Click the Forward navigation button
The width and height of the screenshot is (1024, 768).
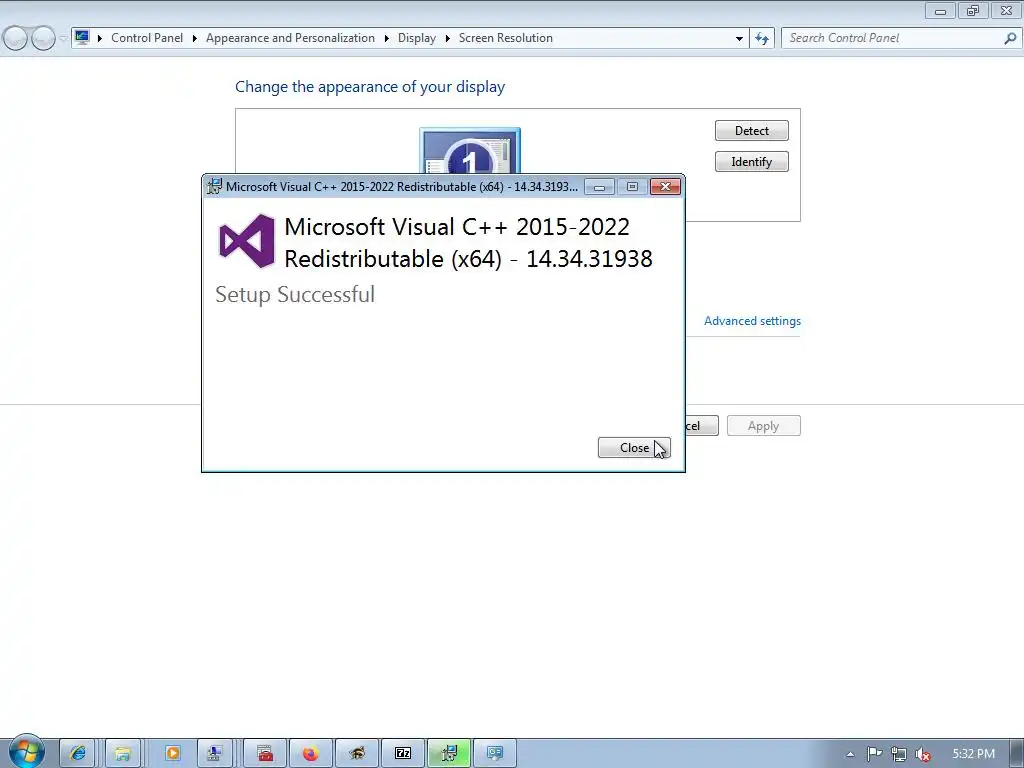point(43,39)
